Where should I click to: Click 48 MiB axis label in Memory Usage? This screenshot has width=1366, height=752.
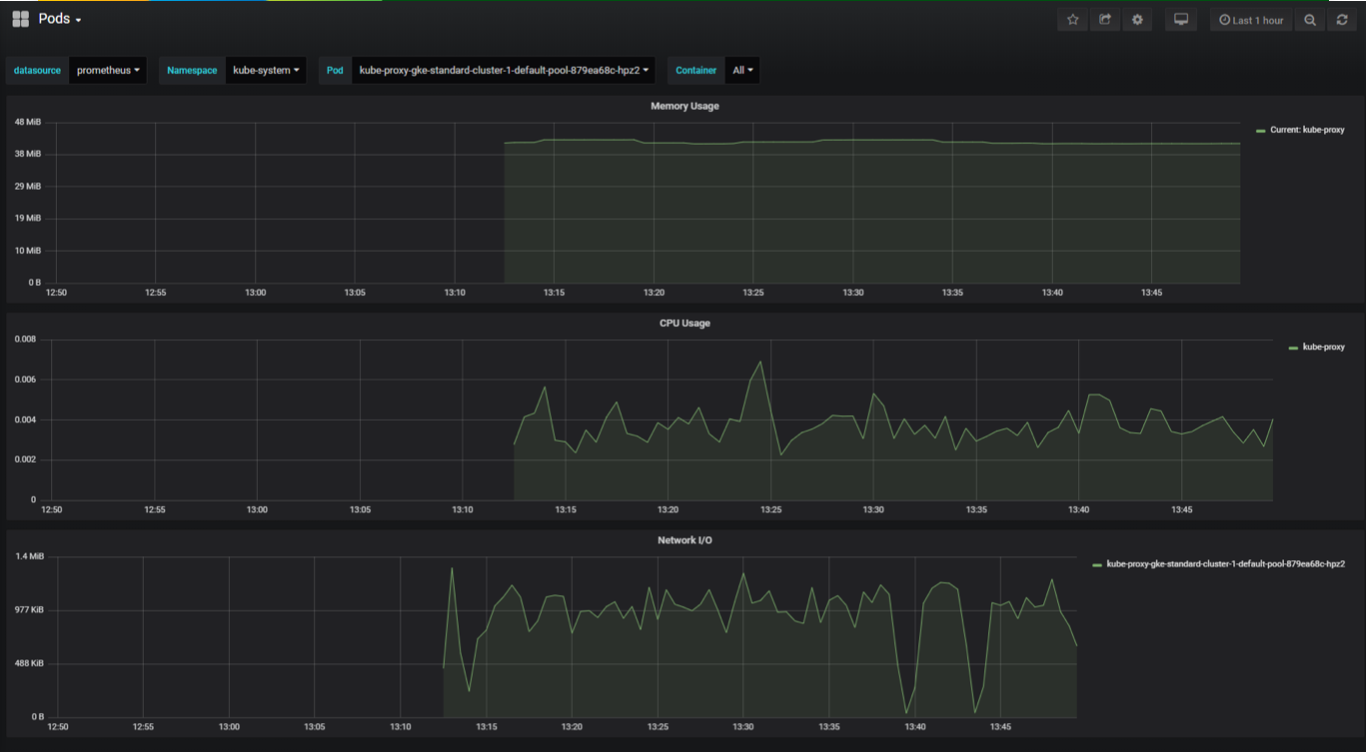pos(28,122)
